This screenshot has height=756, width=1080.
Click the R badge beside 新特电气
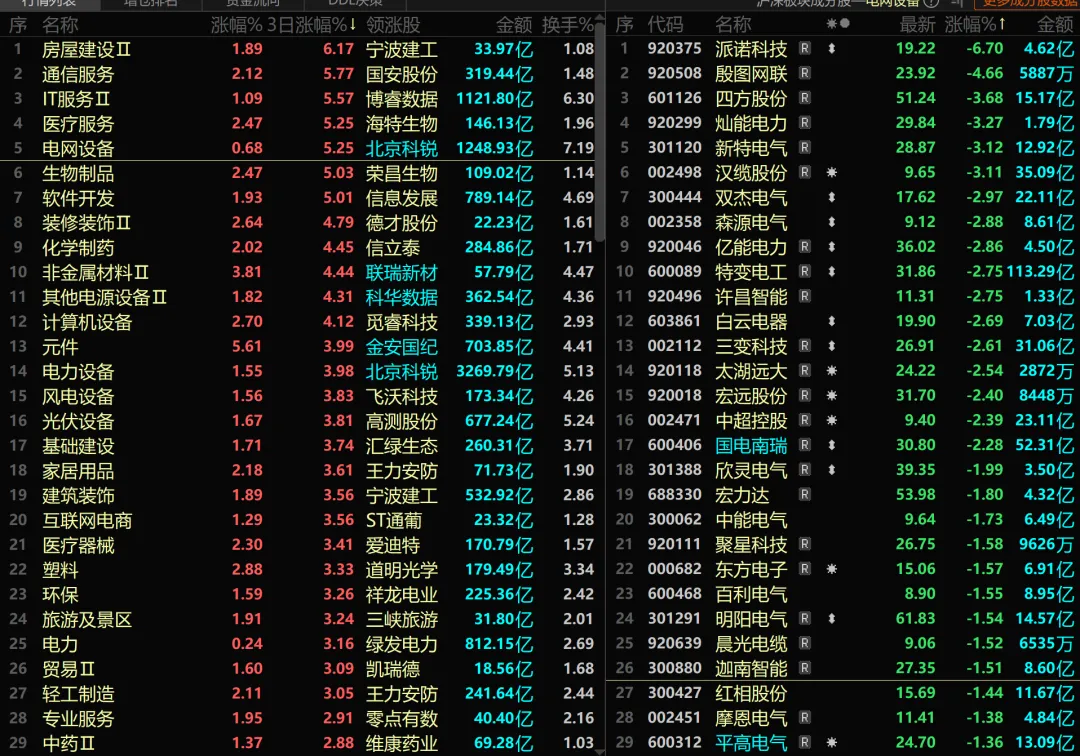(x=804, y=147)
